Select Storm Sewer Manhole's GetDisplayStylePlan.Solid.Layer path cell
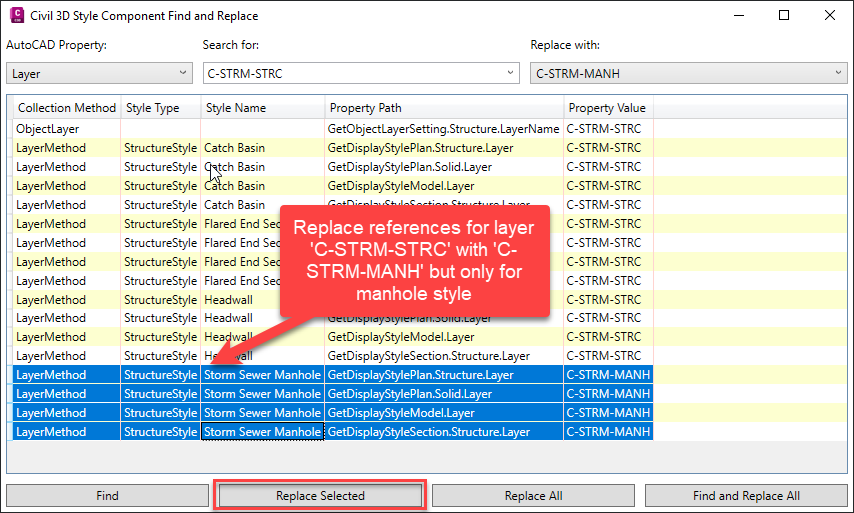The height and width of the screenshot is (513, 854). click(x=444, y=394)
